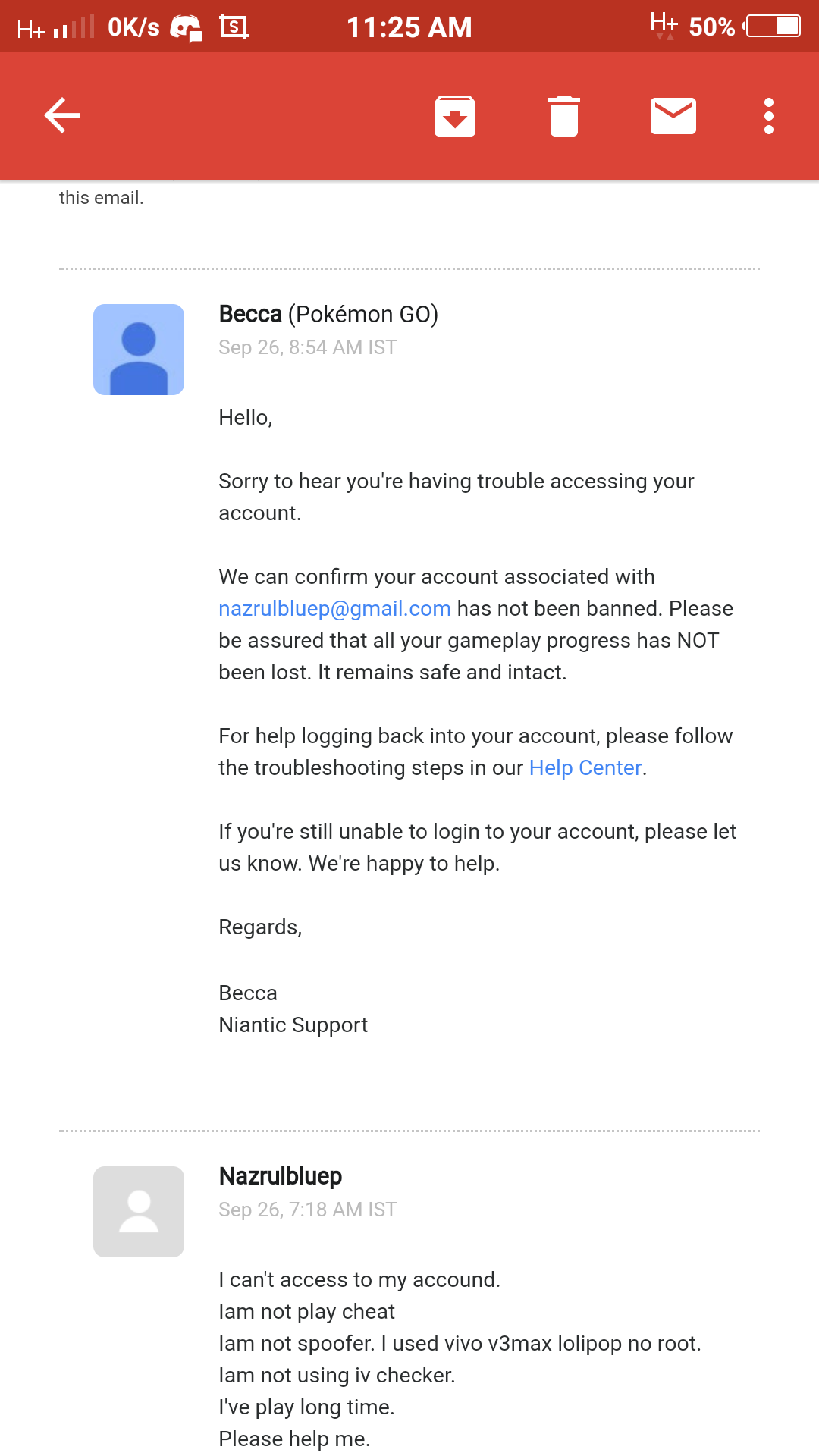Tap the screenshot notification icon in status bar
819x1456 pixels.
(234, 27)
